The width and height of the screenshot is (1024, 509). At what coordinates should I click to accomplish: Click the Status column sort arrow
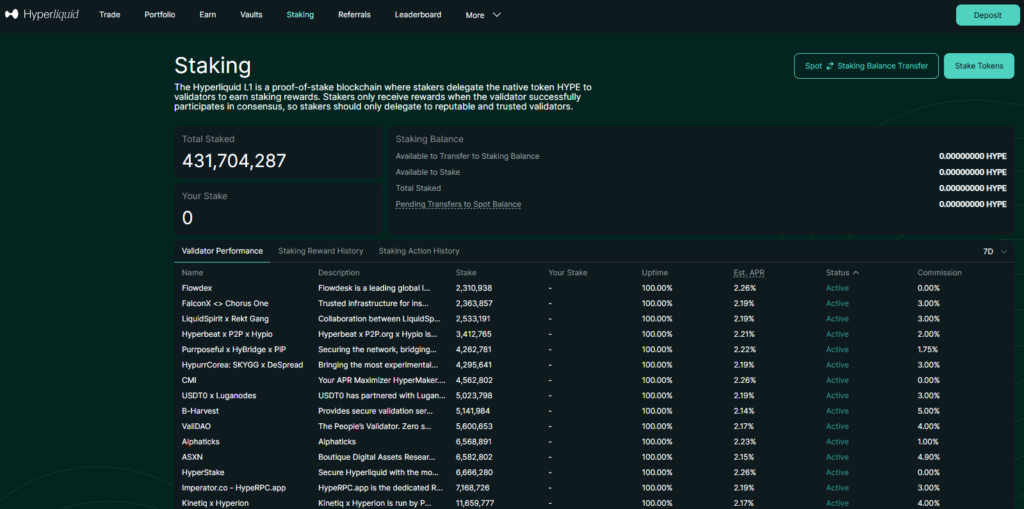coord(855,272)
